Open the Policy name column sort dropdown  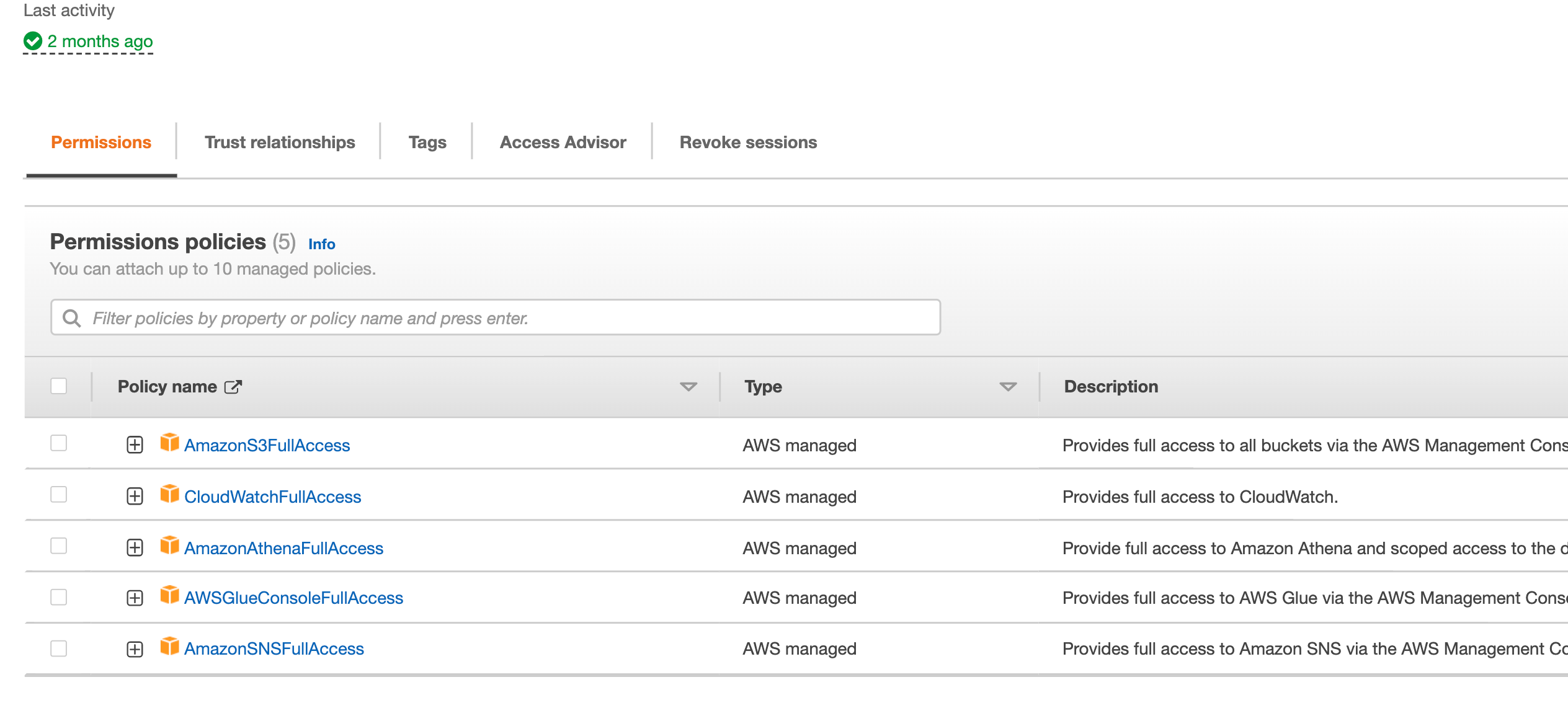tap(688, 387)
